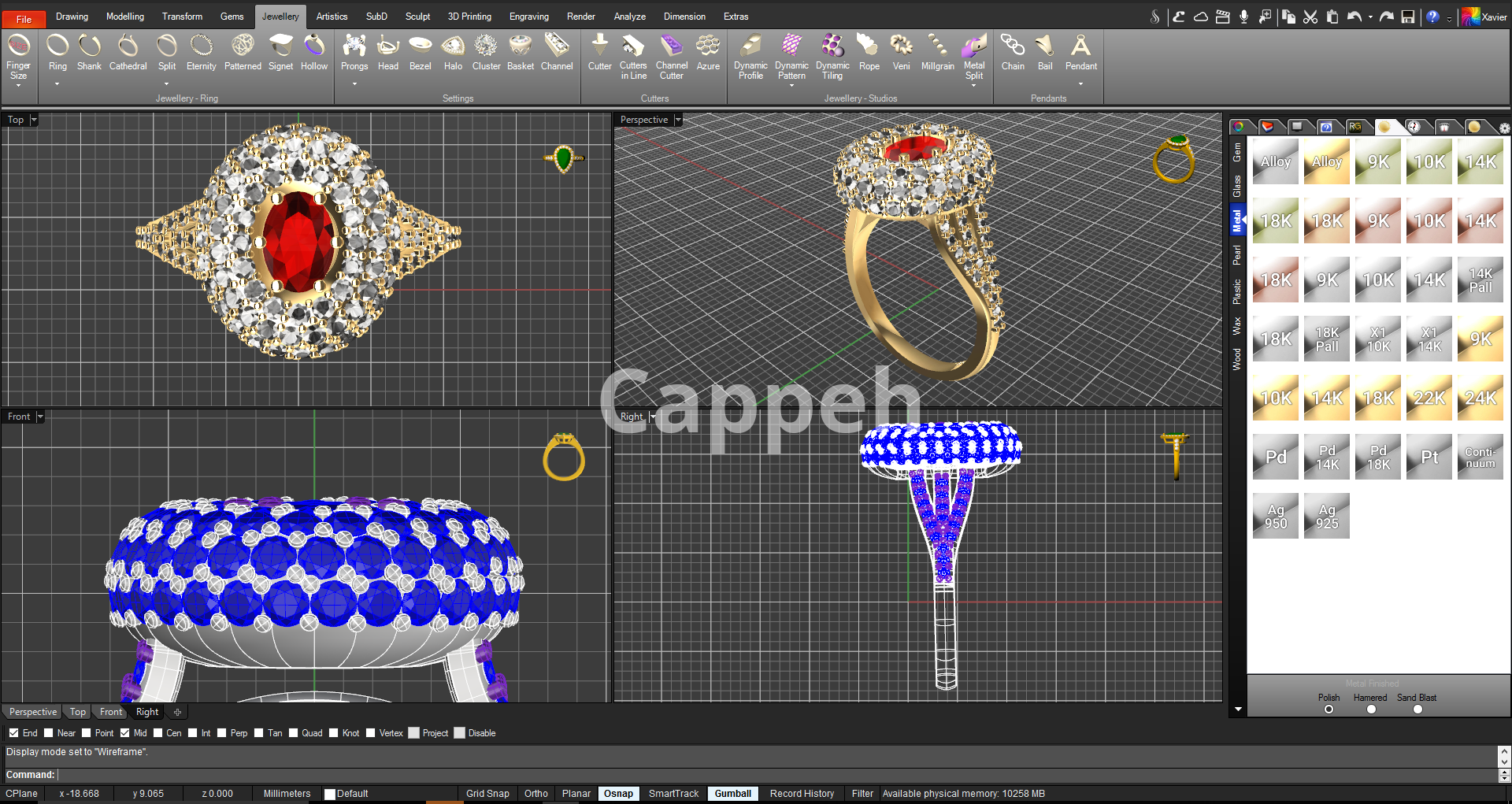The width and height of the screenshot is (1512, 804).
Task: Open the Render ribbon tab
Action: pyautogui.click(x=580, y=17)
